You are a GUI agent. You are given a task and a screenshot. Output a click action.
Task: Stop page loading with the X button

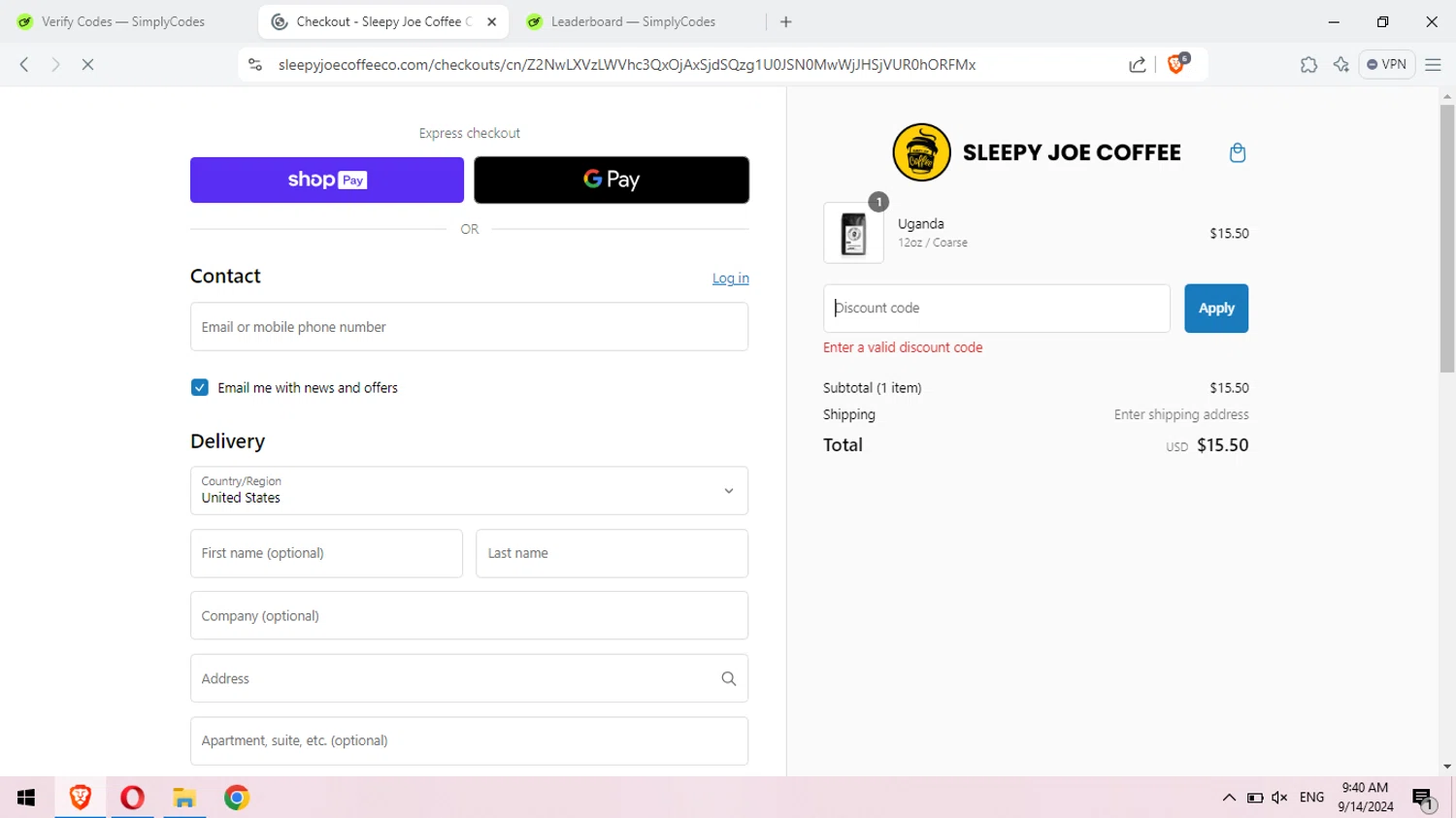[87, 64]
